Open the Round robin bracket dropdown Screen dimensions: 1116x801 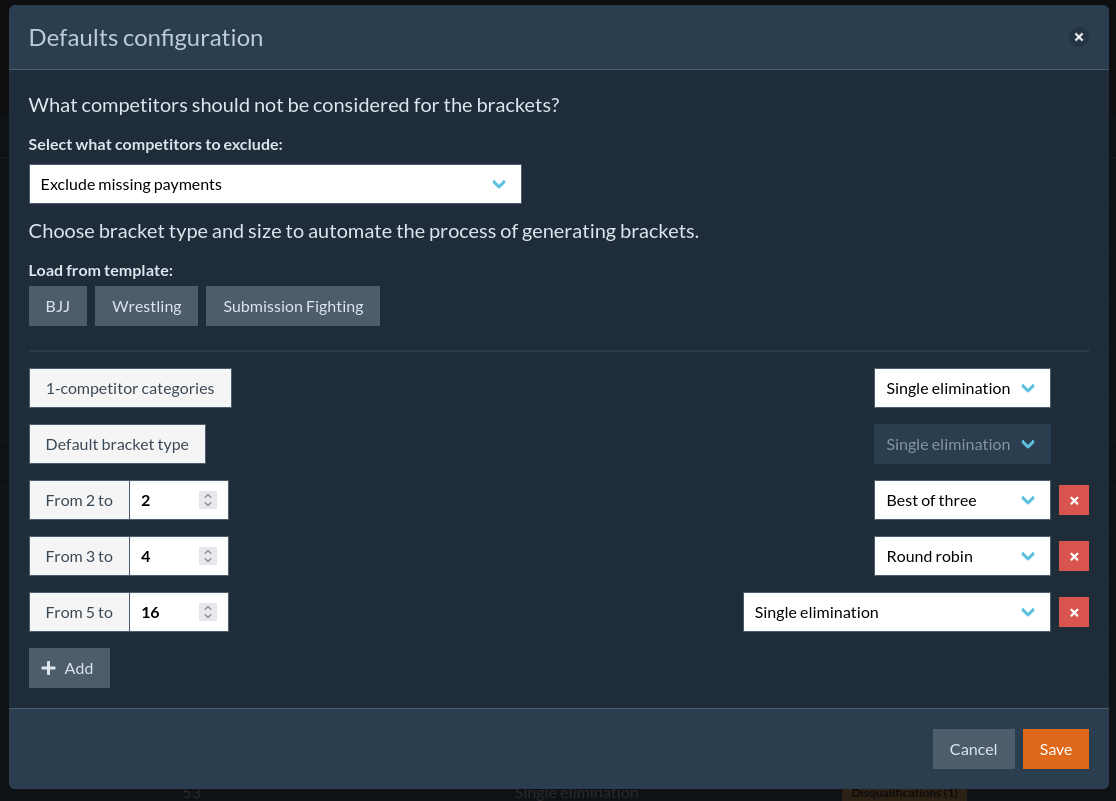pyautogui.click(x=961, y=556)
